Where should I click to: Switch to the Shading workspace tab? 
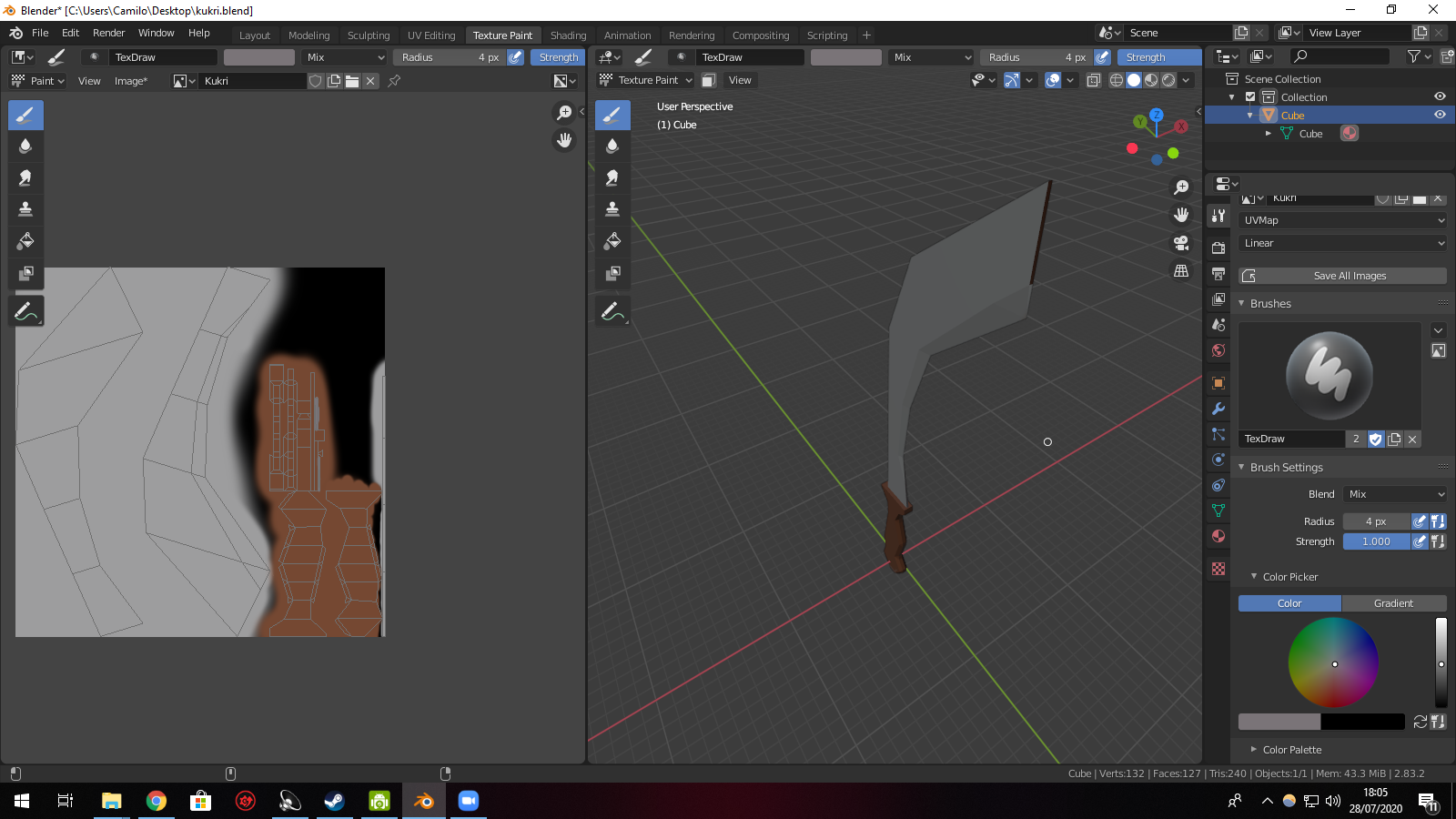[x=568, y=35]
